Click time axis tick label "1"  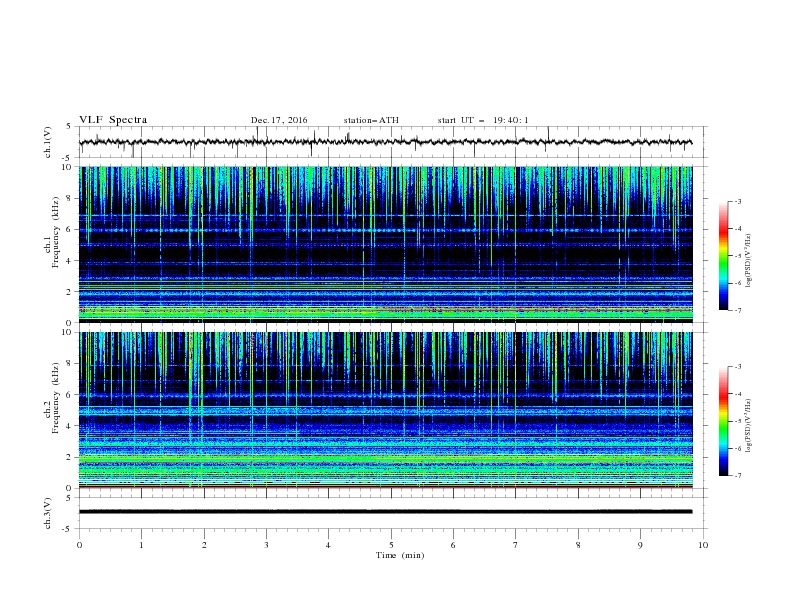click(x=141, y=545)
